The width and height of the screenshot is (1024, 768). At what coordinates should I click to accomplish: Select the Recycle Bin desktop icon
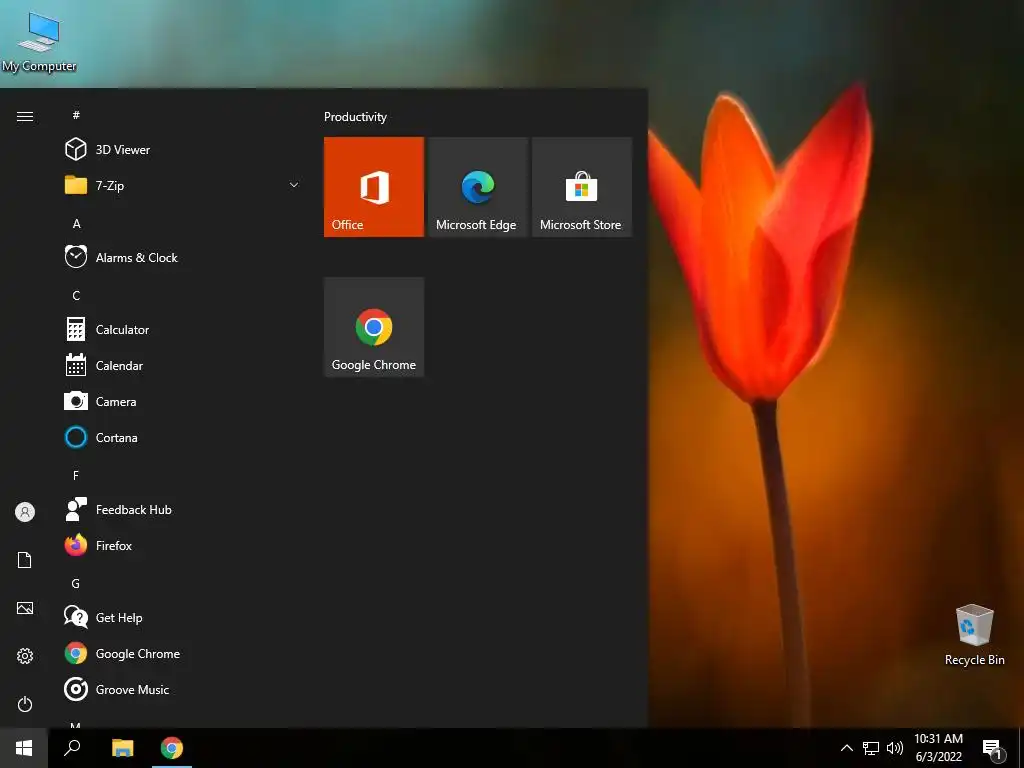974,635
